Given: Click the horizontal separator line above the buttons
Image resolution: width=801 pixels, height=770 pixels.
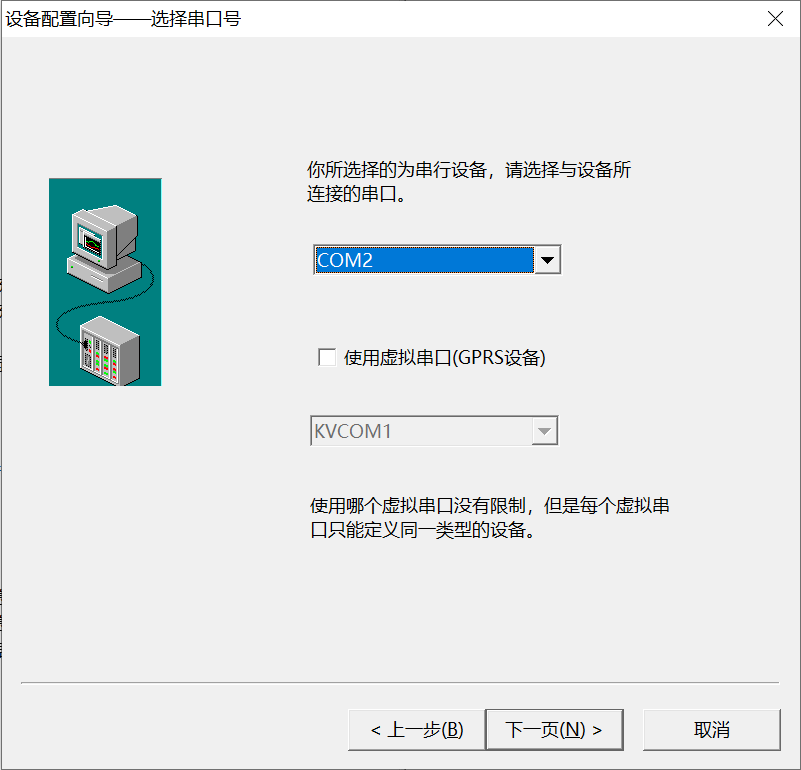Looking at the screenshot, I should (x=400, y=683).
